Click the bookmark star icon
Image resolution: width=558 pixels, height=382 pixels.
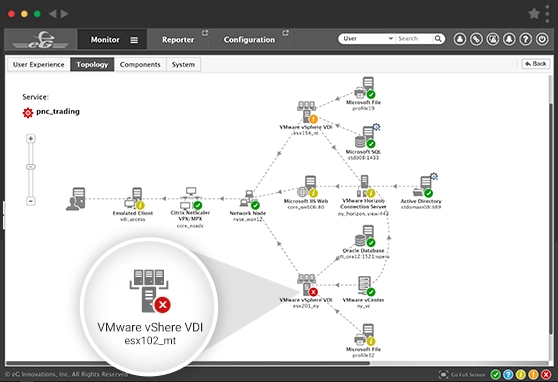[x=534, y=14]
